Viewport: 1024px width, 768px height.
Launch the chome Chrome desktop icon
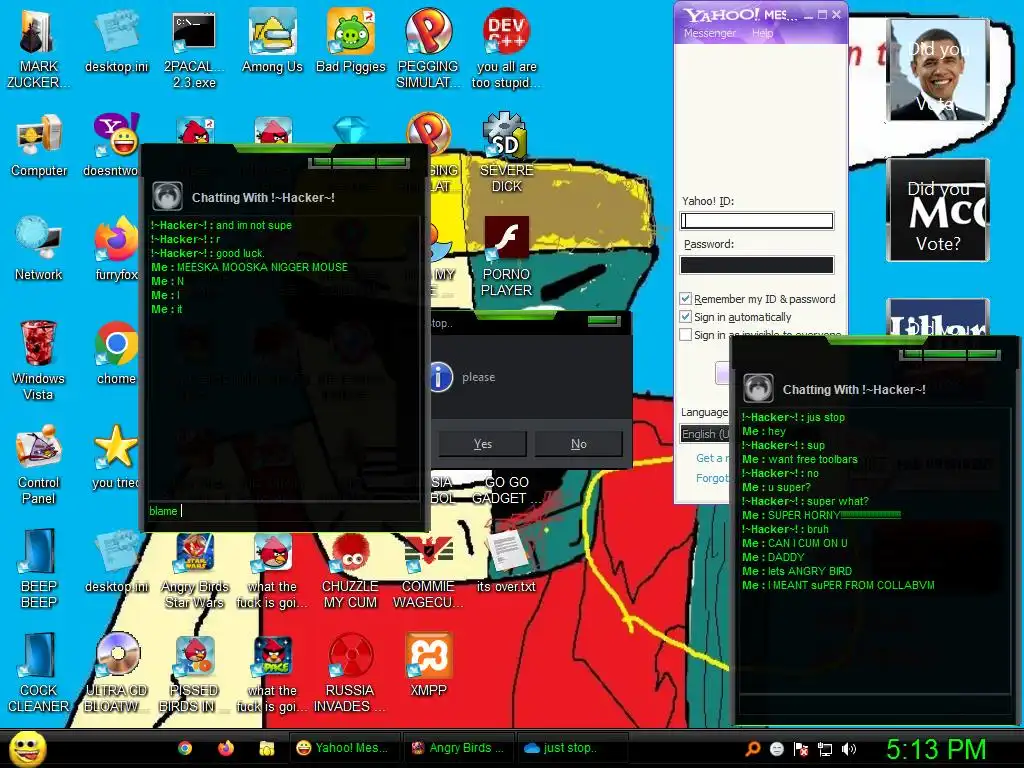(116, 353)
